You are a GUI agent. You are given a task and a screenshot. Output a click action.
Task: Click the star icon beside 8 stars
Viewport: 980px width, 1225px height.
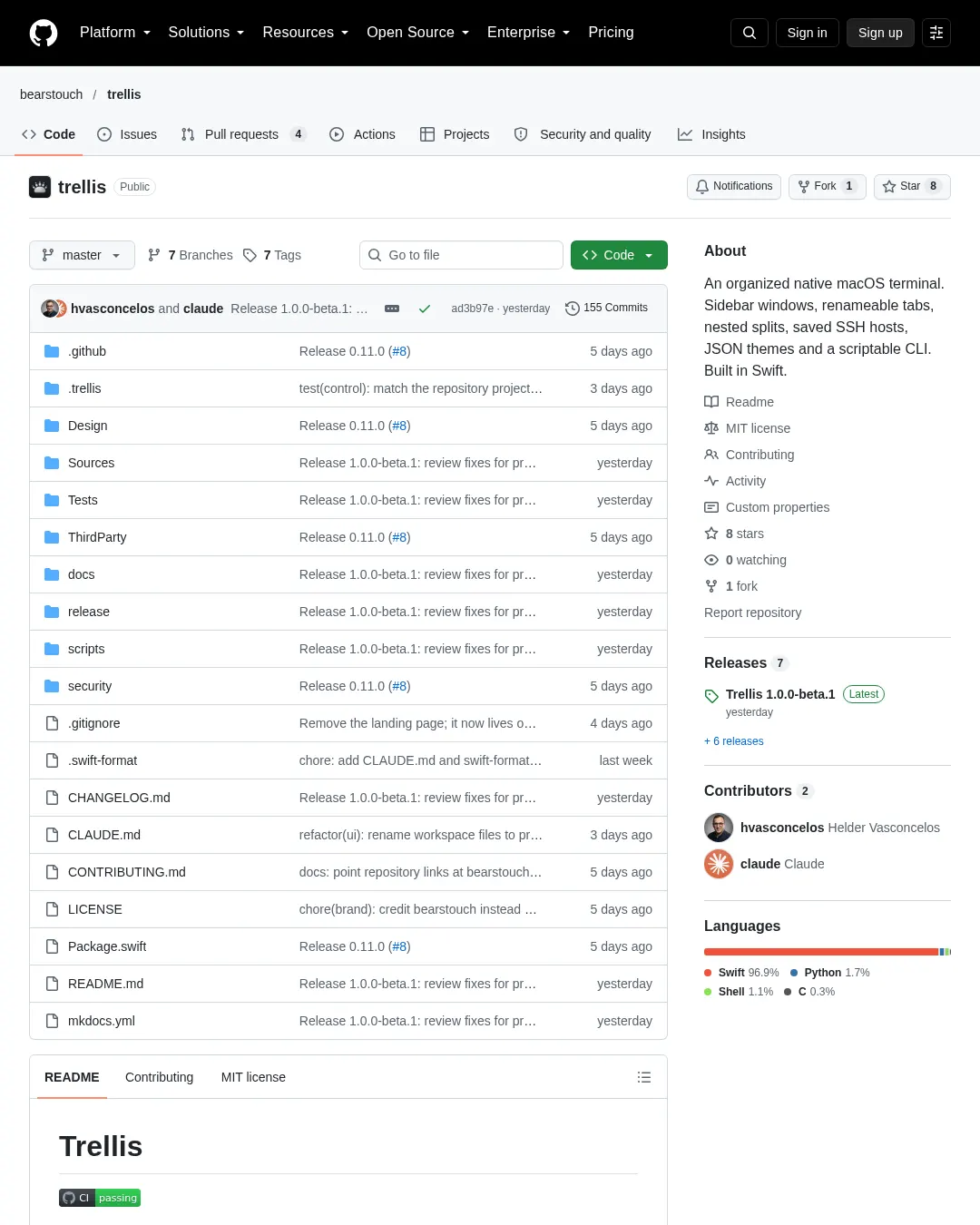711,534
